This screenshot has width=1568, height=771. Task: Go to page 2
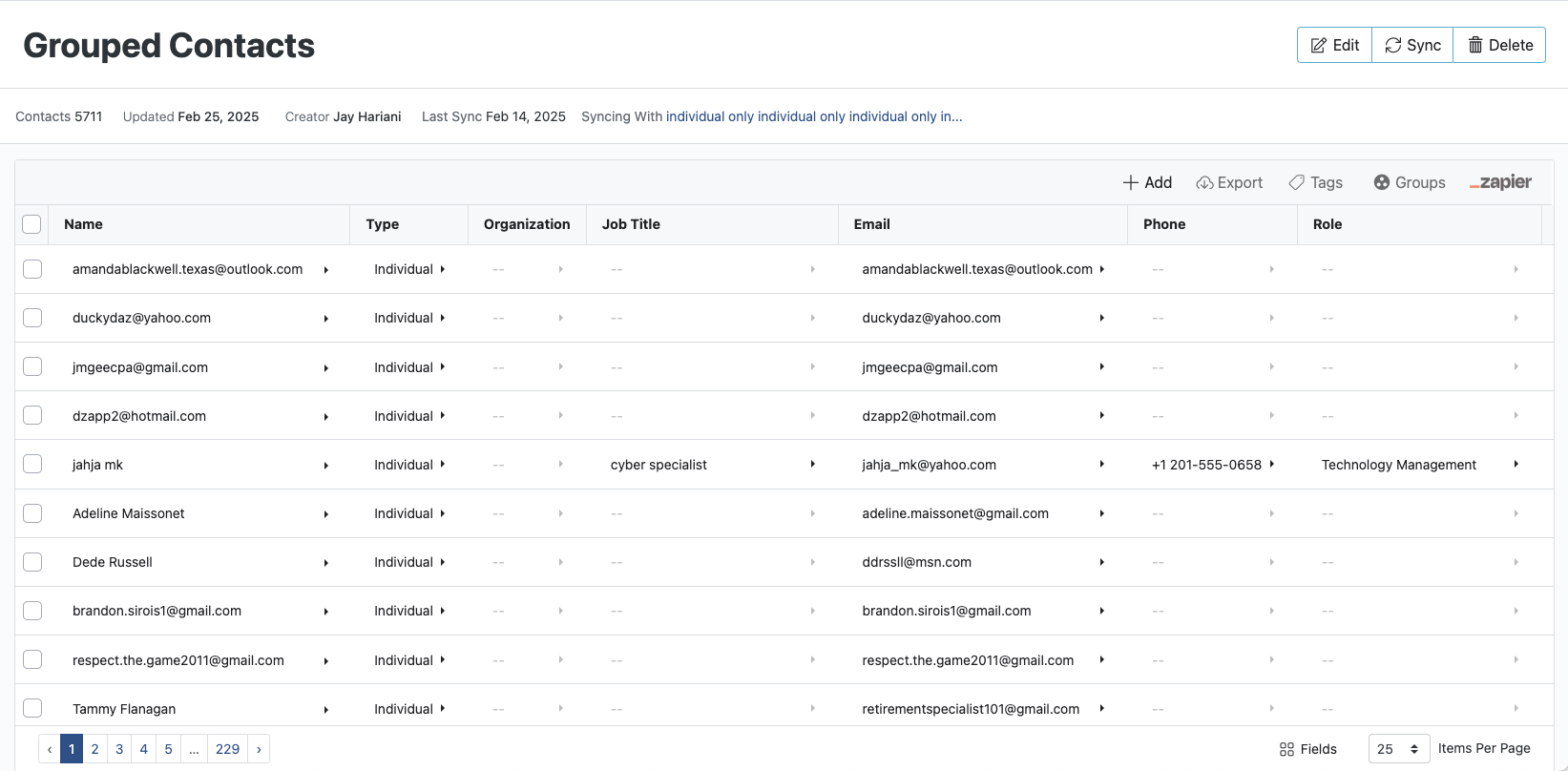[94, 749]
